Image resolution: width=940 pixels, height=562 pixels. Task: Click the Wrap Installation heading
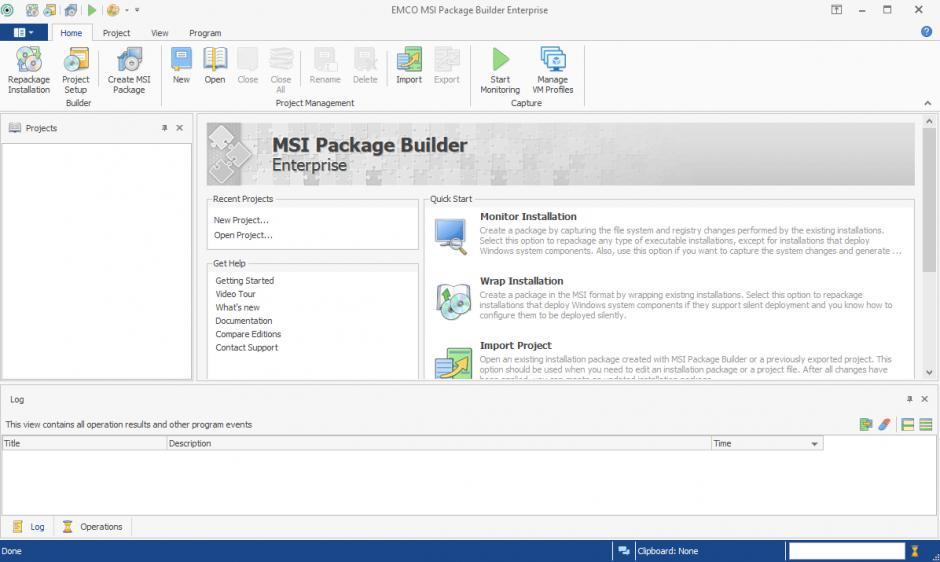coord(522,281)
